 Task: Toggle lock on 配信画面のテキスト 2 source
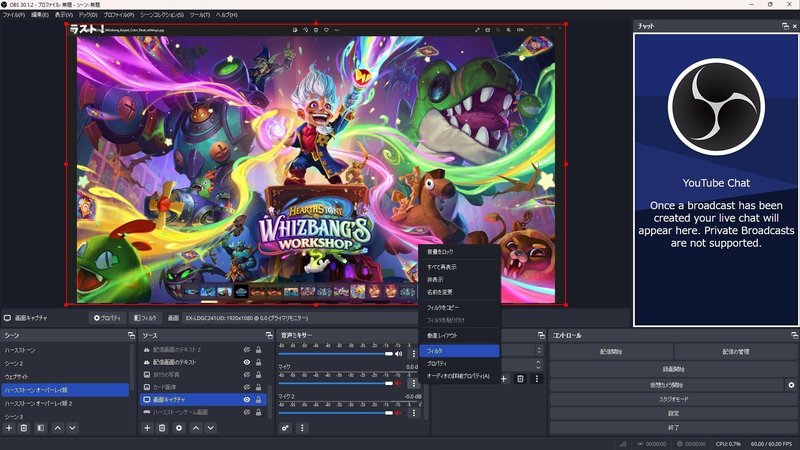tap(258, 349)
